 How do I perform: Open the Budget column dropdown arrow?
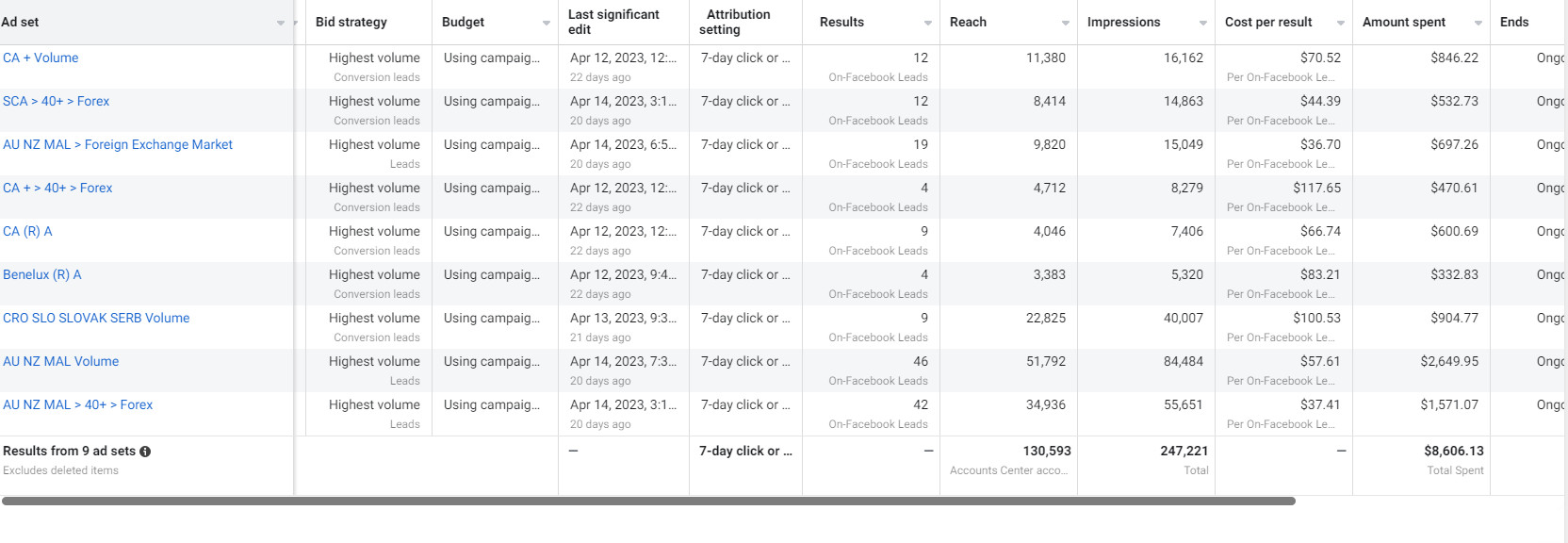(x=547, y=23)
